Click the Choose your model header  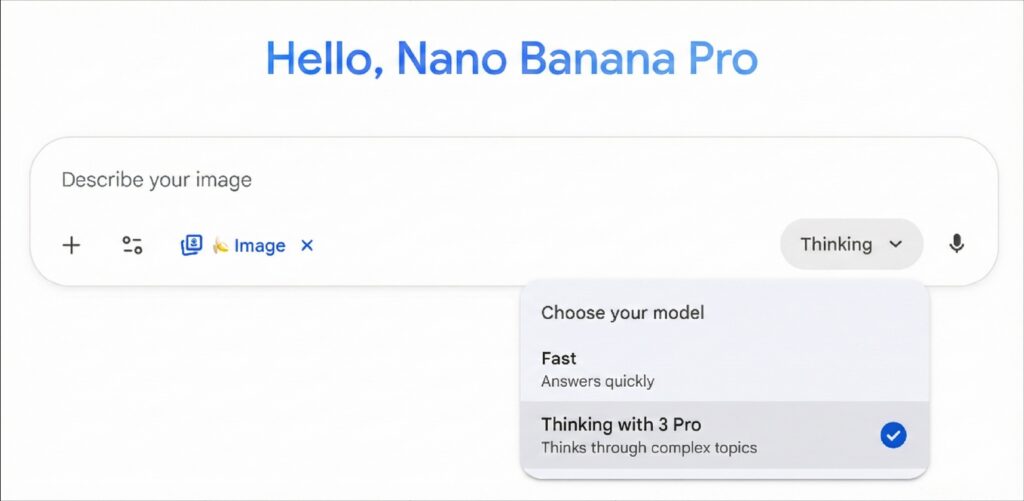pos(622,313)
